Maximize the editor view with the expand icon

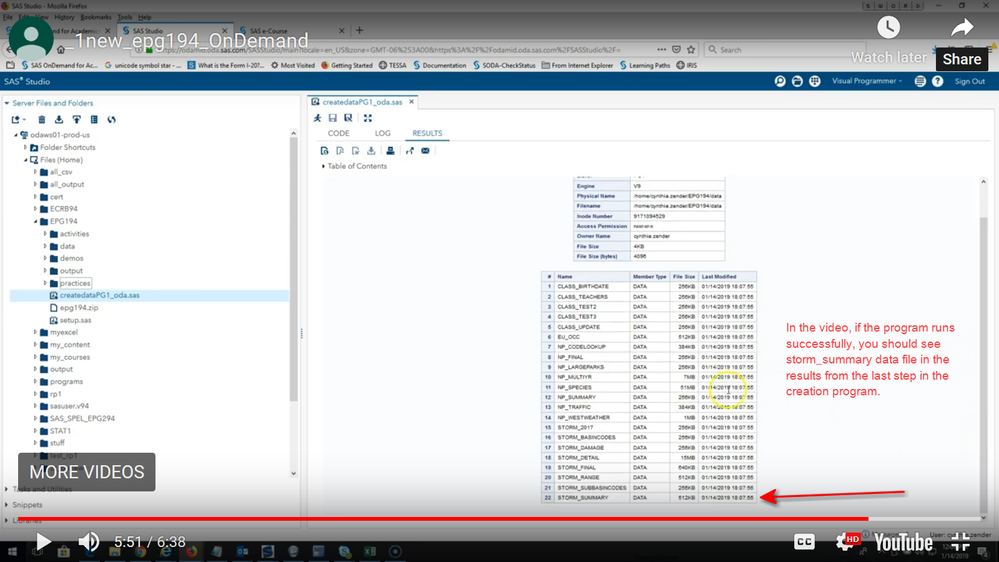coord(368,118)
